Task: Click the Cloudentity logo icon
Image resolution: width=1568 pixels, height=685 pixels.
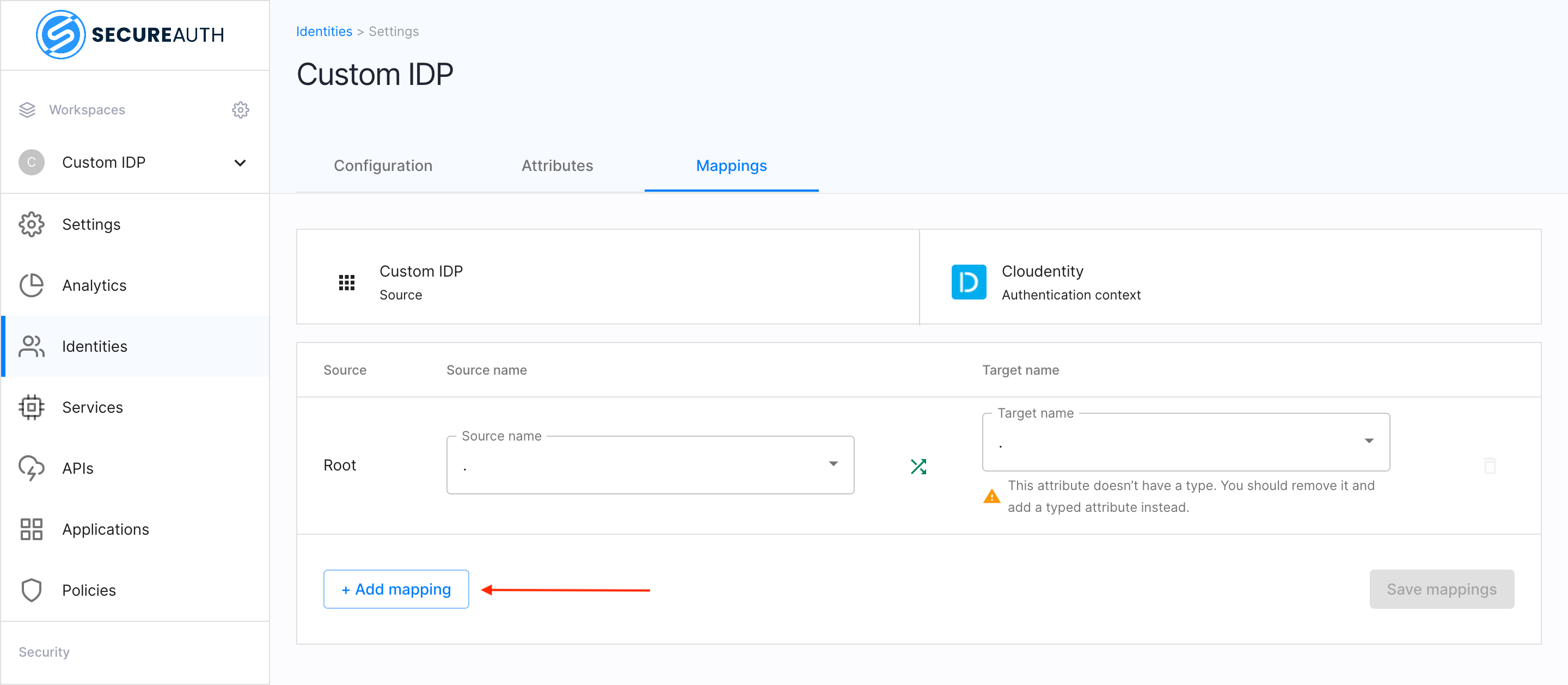Action: 969,282
